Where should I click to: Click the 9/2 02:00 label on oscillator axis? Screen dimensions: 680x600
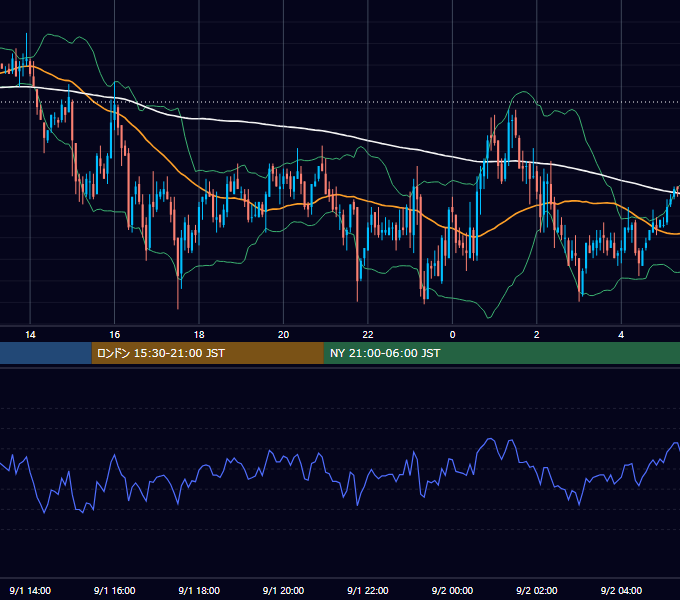tap(536, 590)
